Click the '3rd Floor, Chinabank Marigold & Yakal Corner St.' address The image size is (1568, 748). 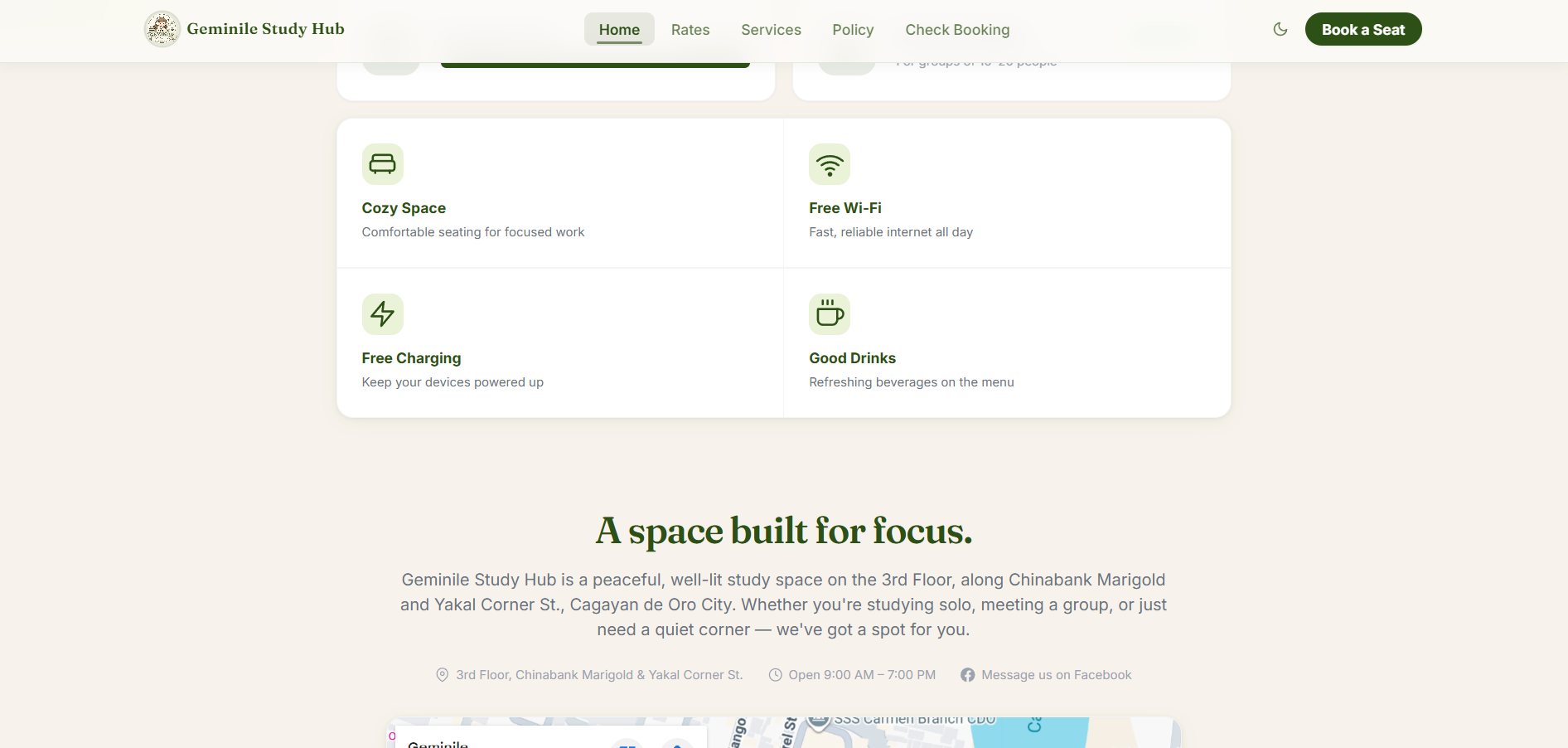[x=599, y=675]
